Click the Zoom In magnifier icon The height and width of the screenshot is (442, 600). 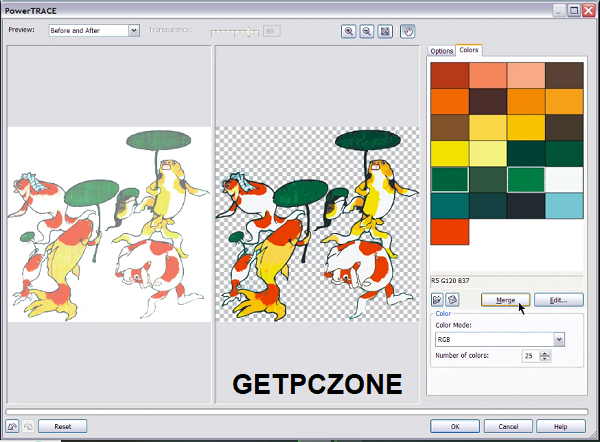coord(349,31)
